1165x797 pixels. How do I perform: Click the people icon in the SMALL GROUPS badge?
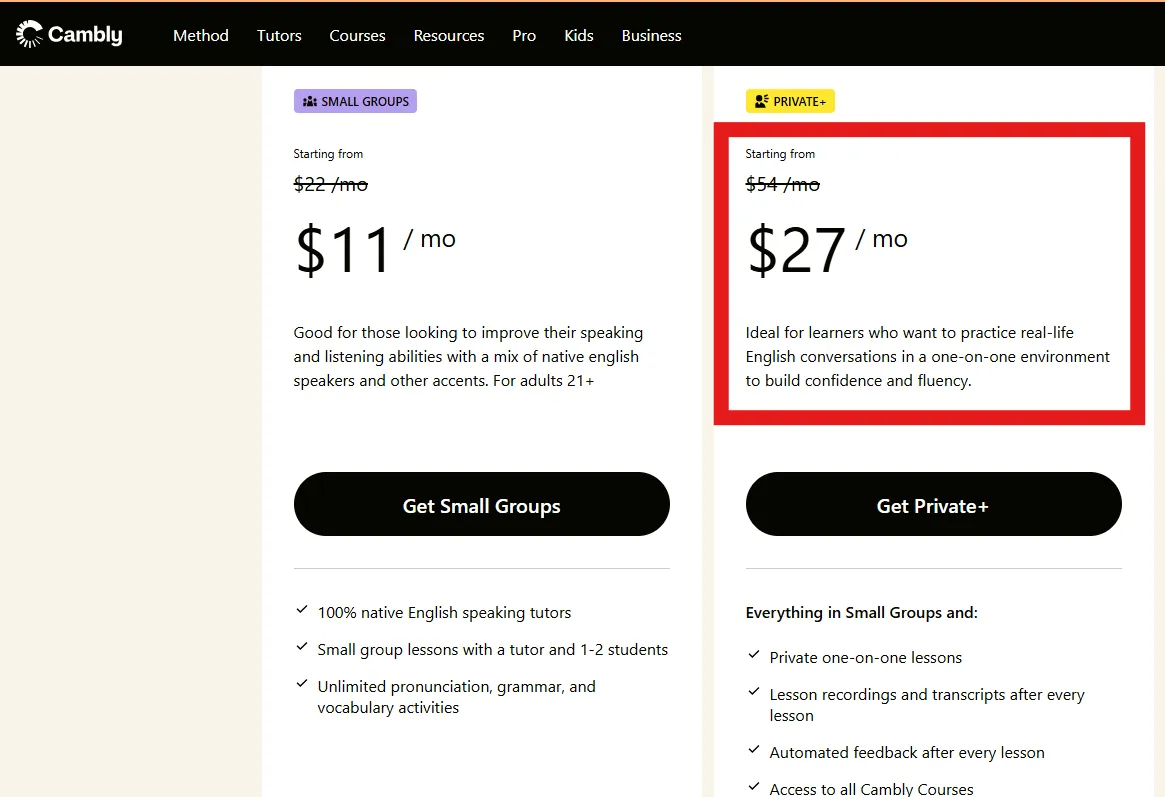[x=309, y=101]
